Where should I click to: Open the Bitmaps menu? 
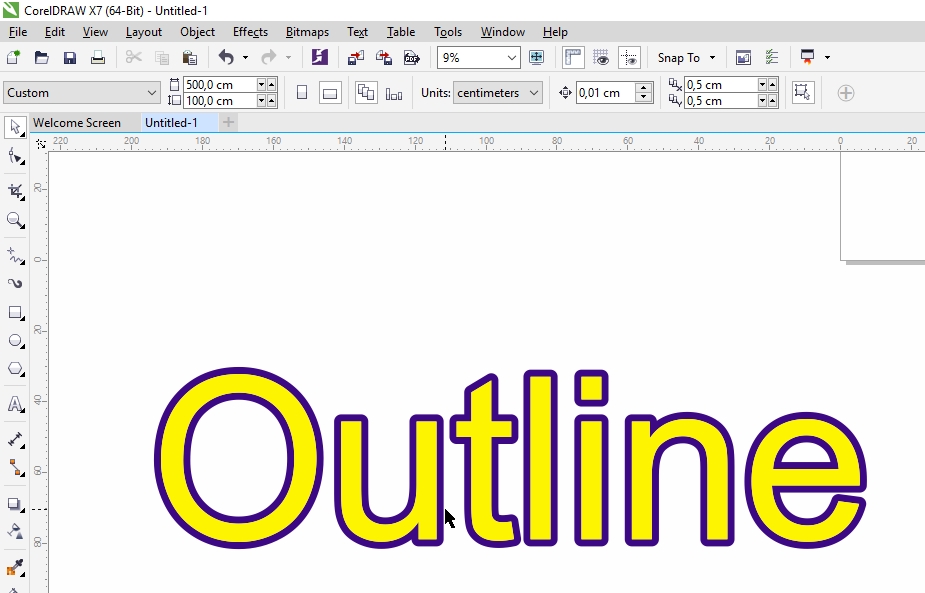point(307,31)
